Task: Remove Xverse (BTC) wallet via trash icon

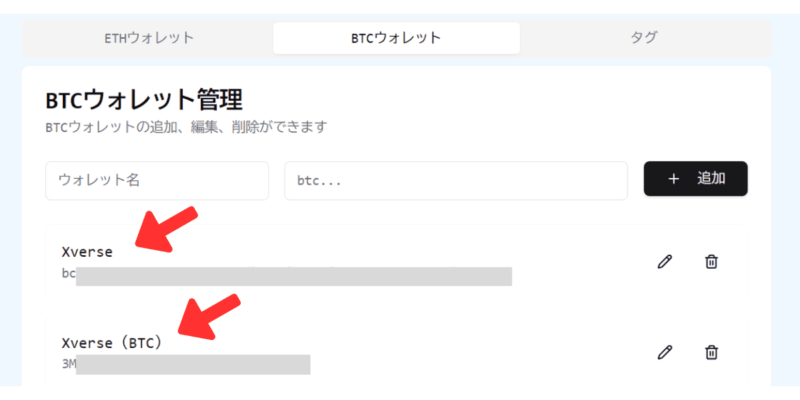Action: pos(711,353)
